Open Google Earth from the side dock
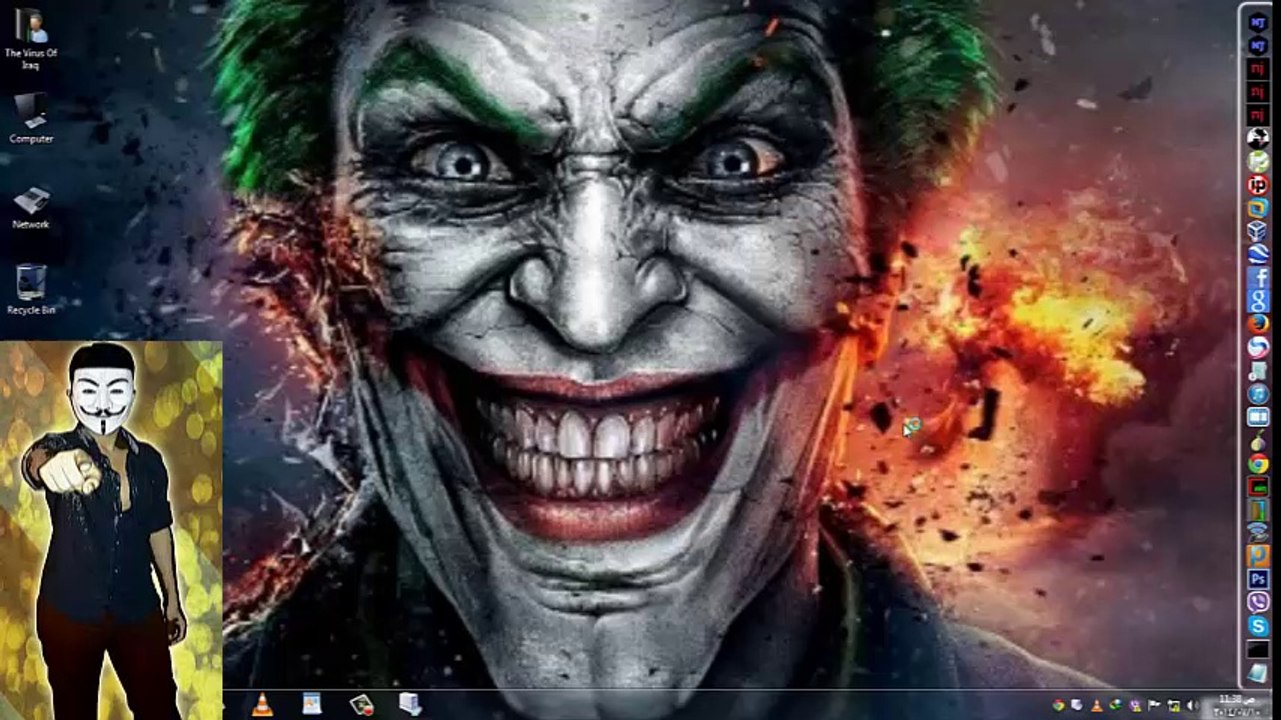Screen dimensions: 1281x720 pos(1258,254)
